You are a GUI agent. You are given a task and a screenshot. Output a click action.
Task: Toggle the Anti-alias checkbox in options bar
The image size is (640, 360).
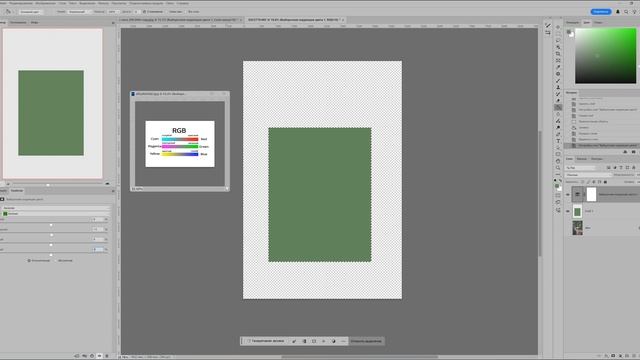pyautogui.click(x=144, y=12)
